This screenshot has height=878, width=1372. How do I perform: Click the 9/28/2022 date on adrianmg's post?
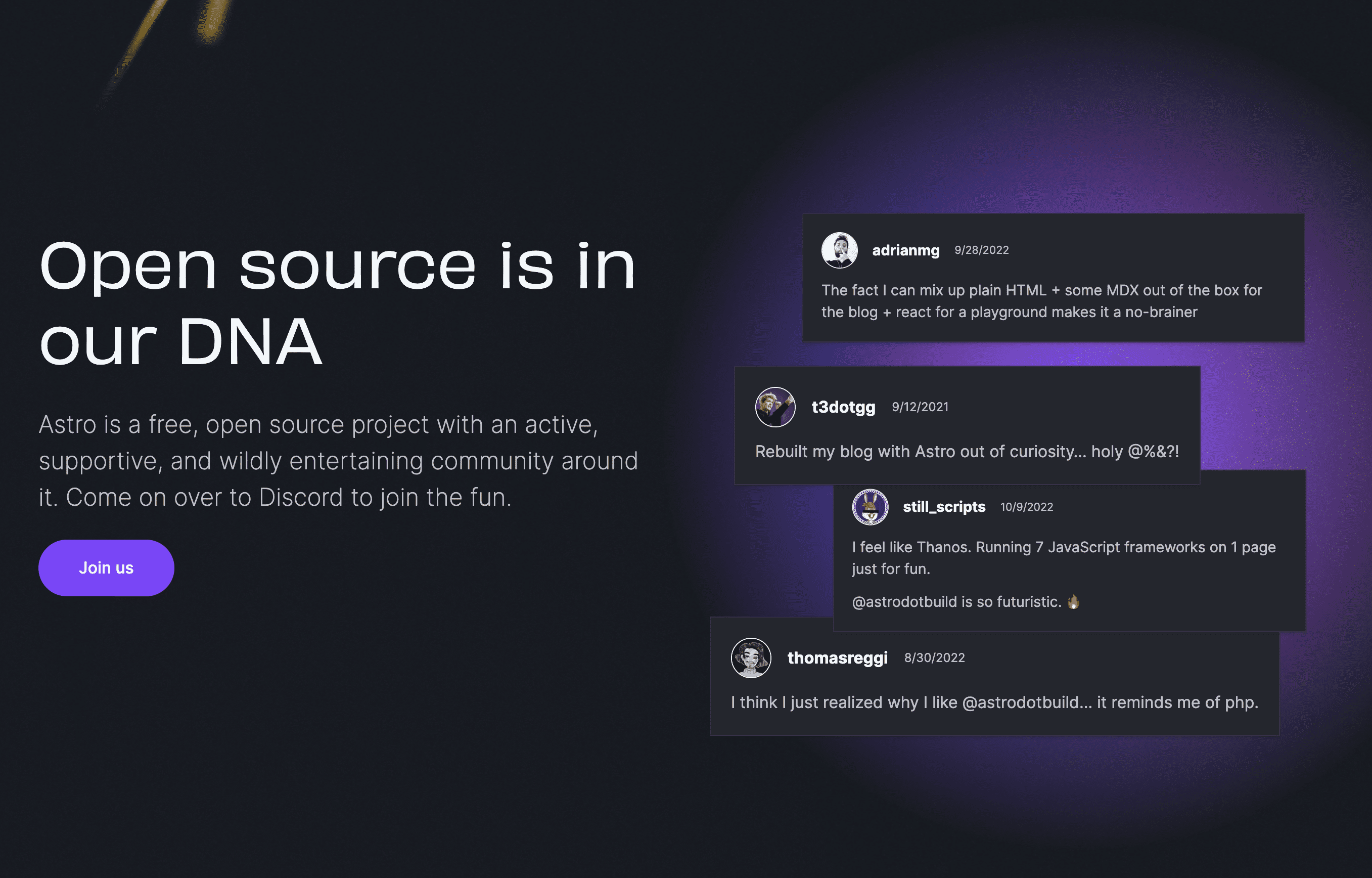coord(982,250)
